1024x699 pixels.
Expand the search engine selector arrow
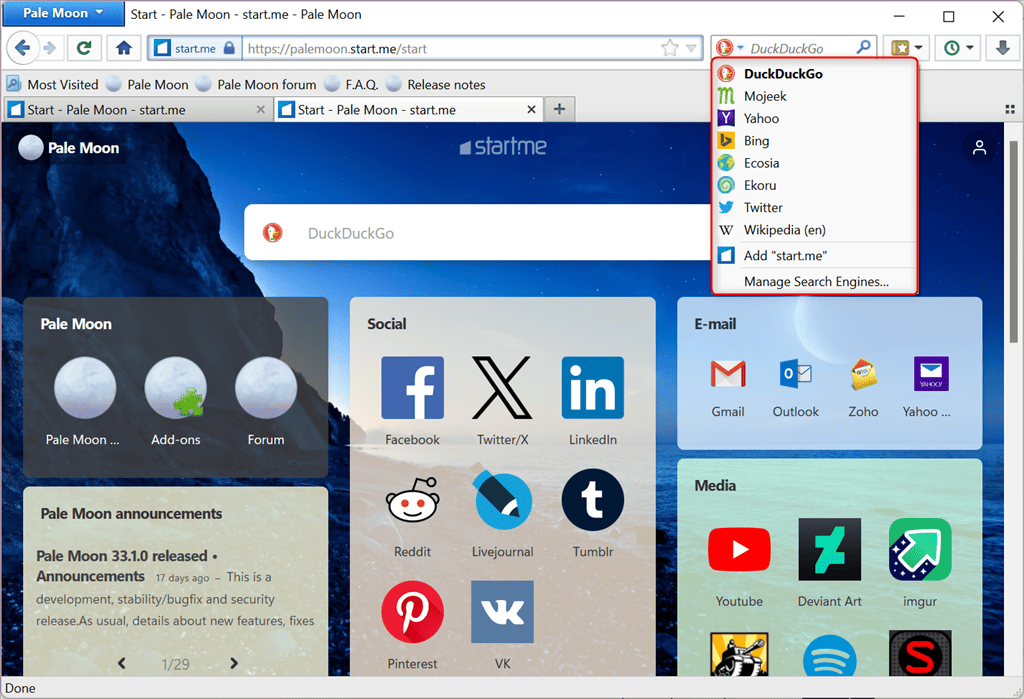click(x=740, y=48)
